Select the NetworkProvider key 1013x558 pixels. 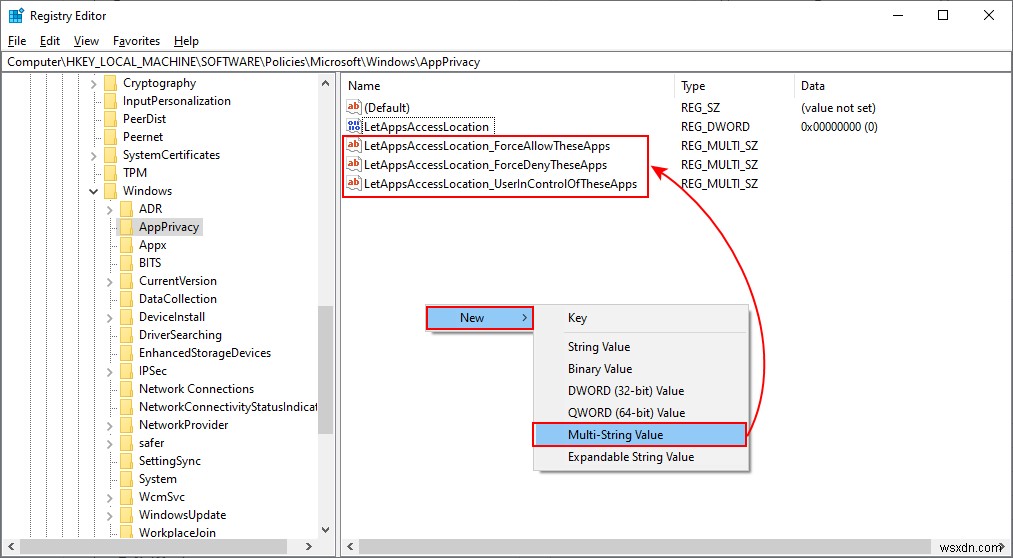tap(183, 425)
